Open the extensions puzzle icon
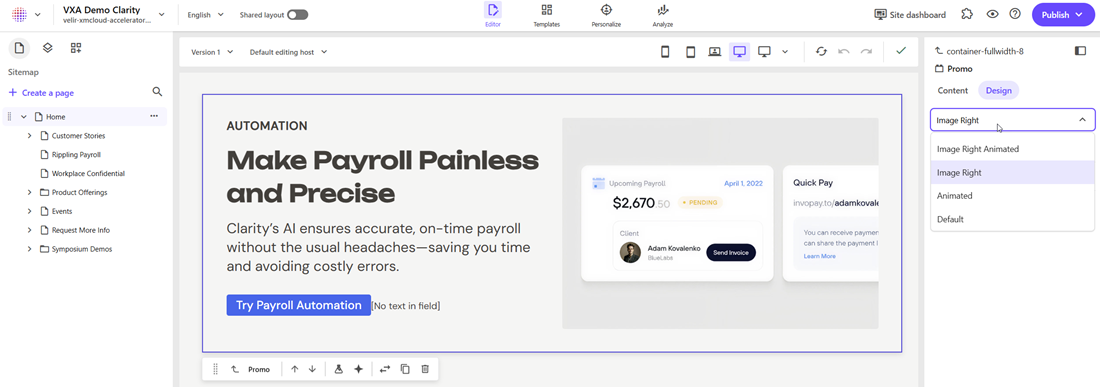The image size is (1100, 387). coord(967,15)
